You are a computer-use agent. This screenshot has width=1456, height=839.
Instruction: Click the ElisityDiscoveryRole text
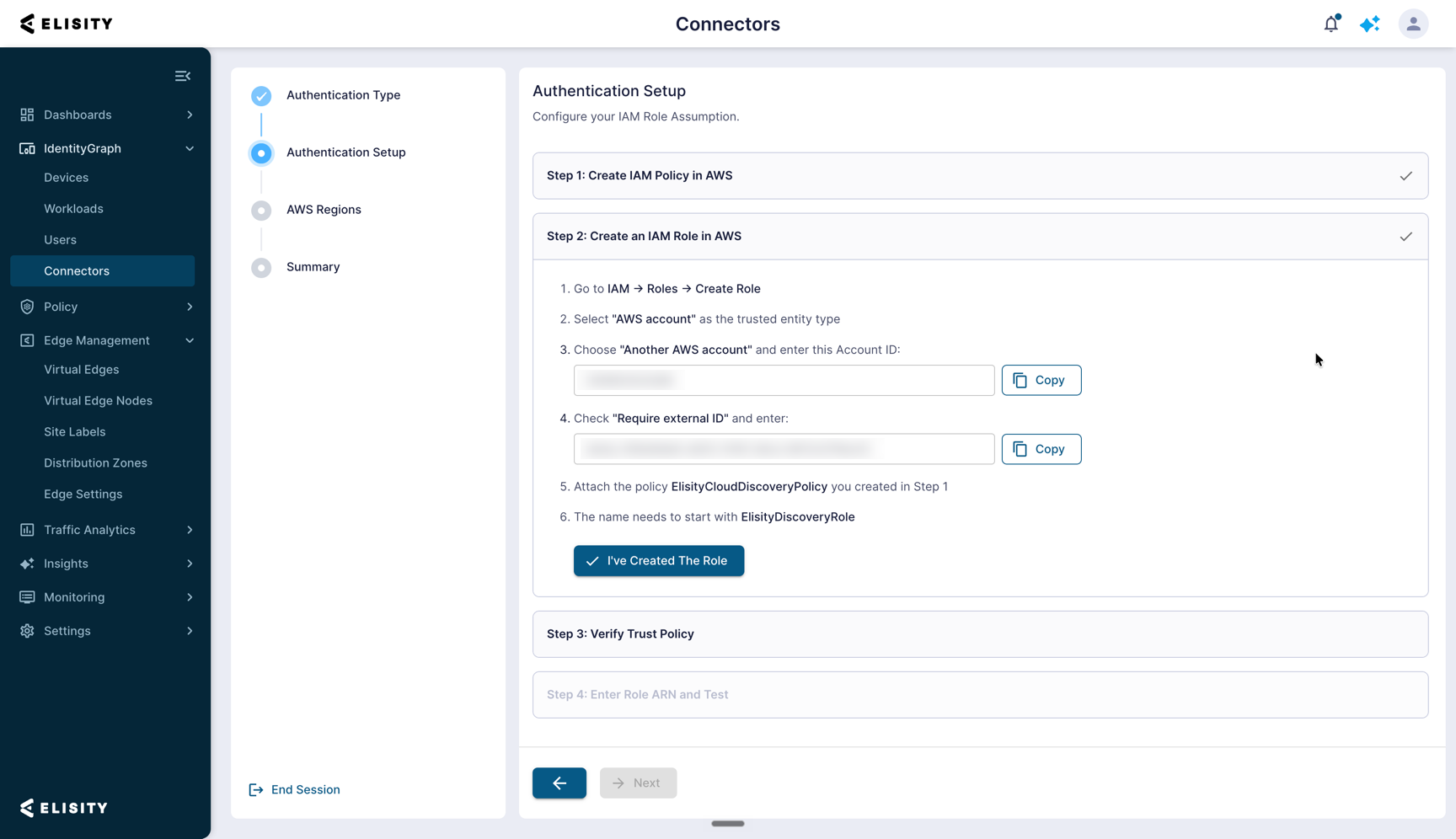797,517
